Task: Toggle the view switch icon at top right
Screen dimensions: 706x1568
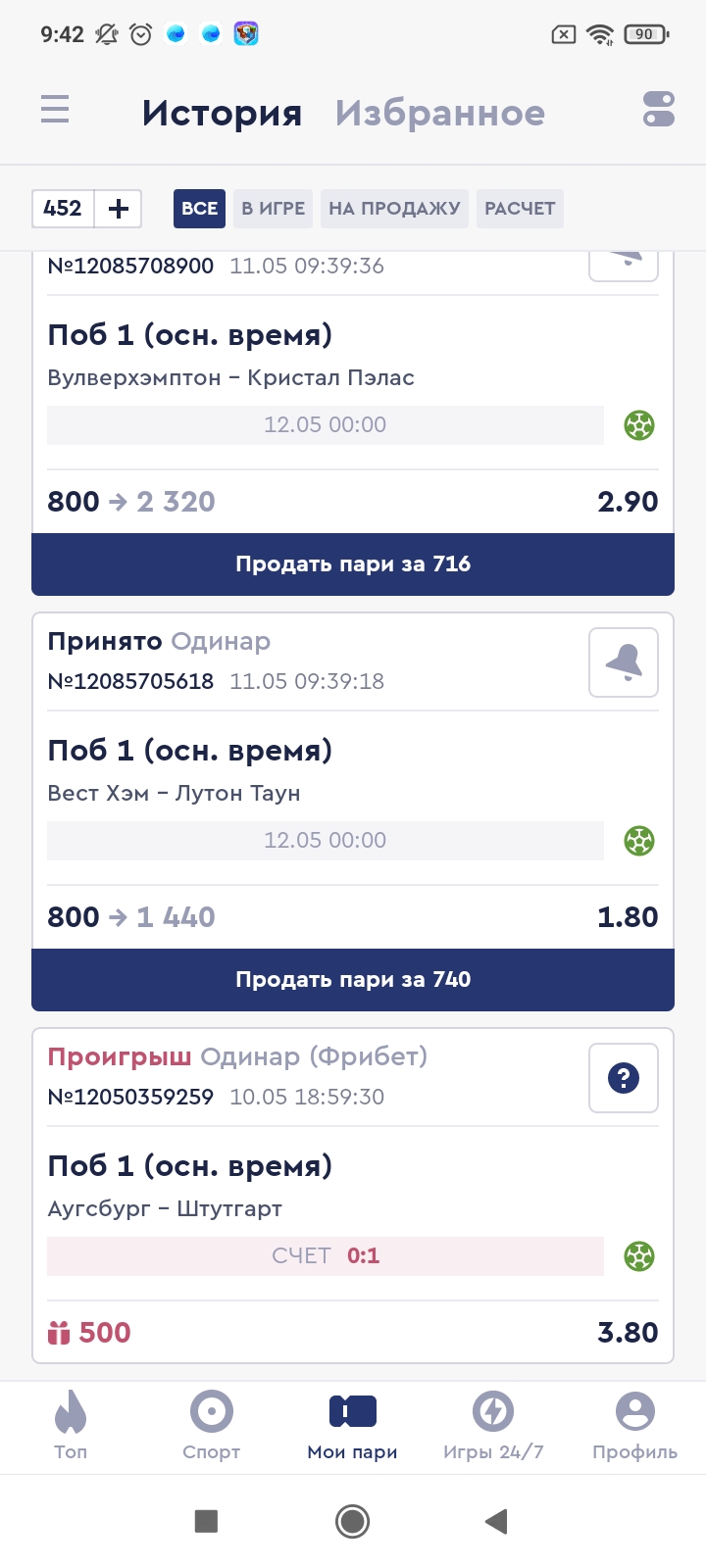Action: [659, 109]
